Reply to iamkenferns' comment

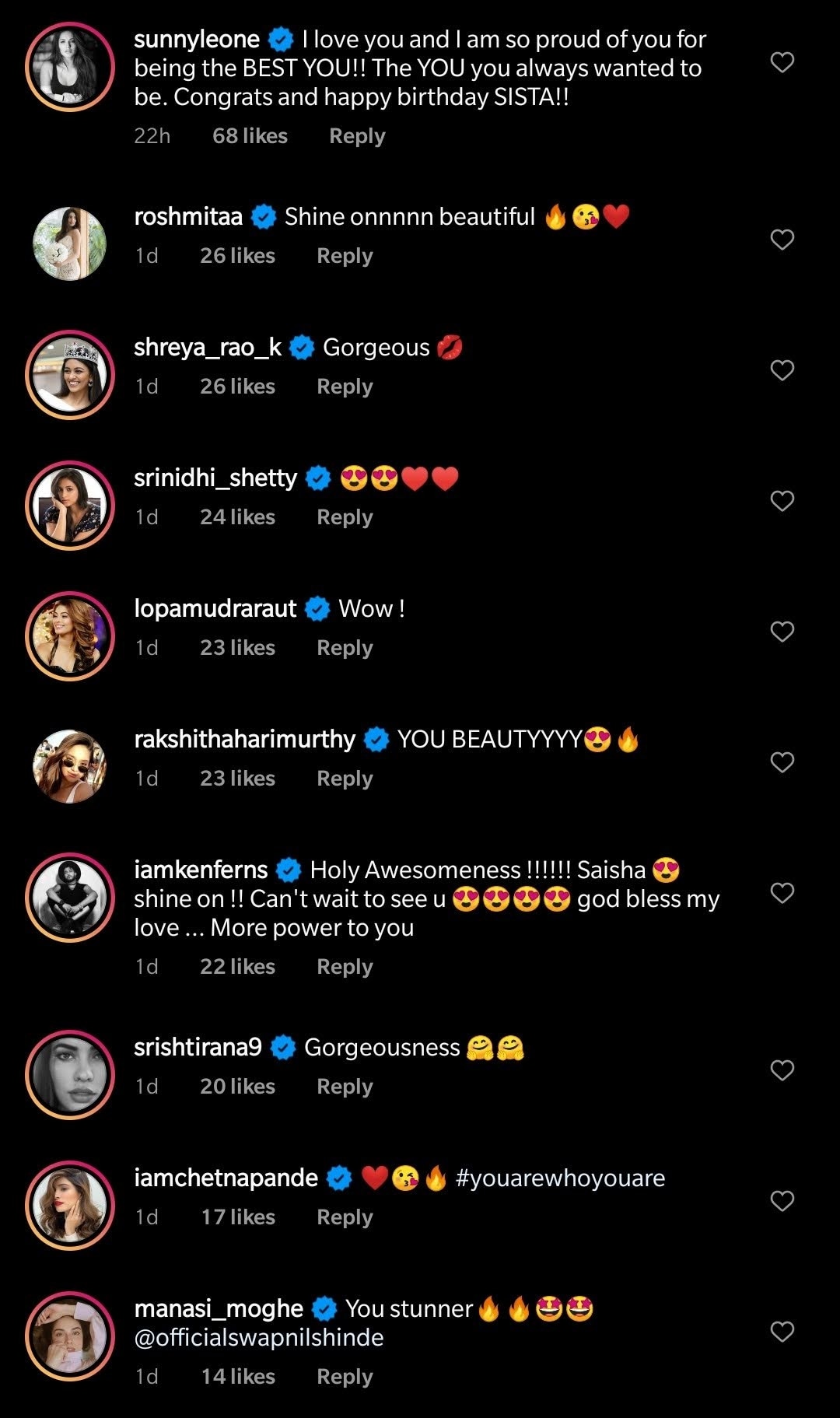345,967
